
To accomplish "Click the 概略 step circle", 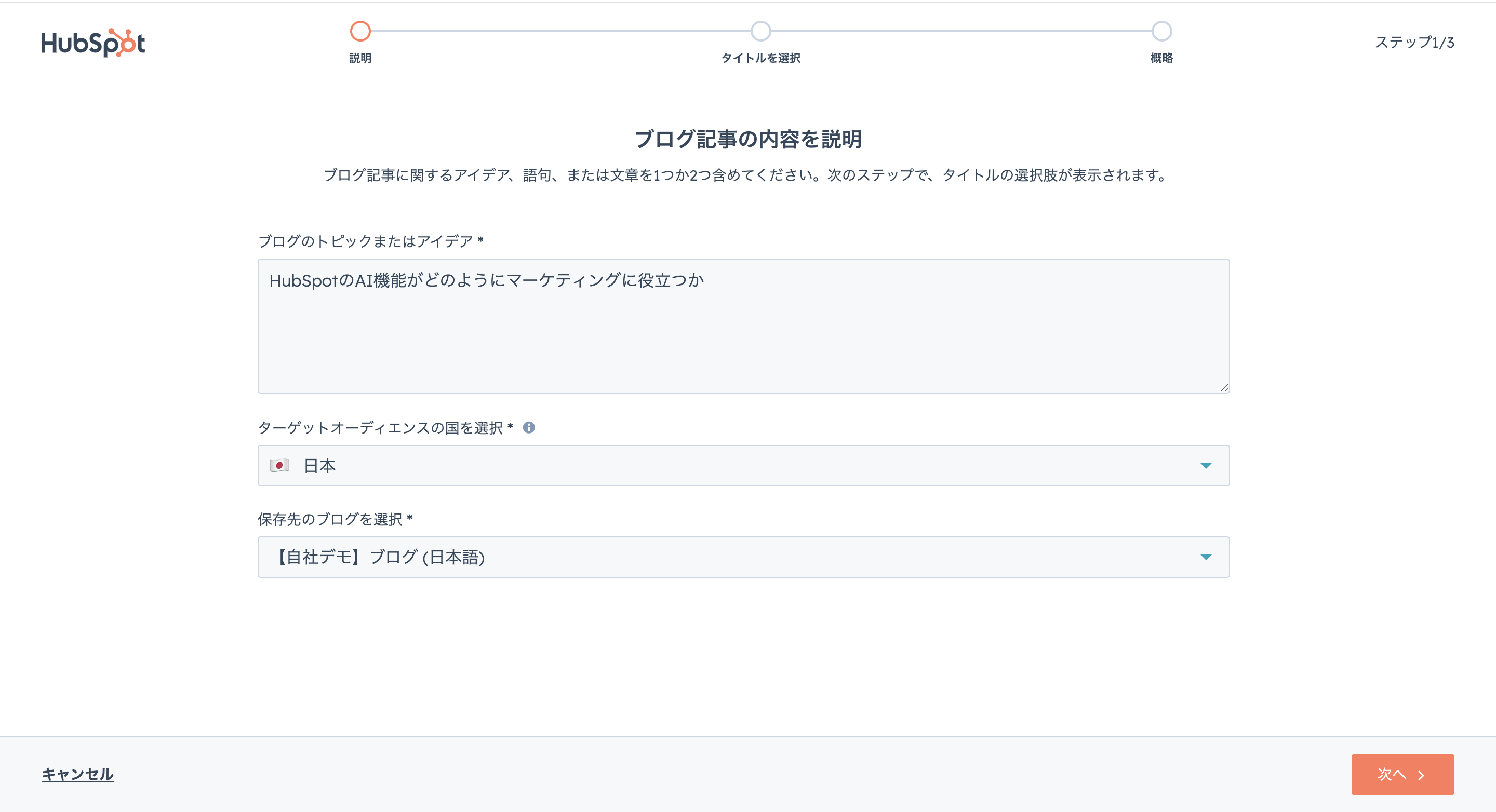I will [x=1161, y=31].
